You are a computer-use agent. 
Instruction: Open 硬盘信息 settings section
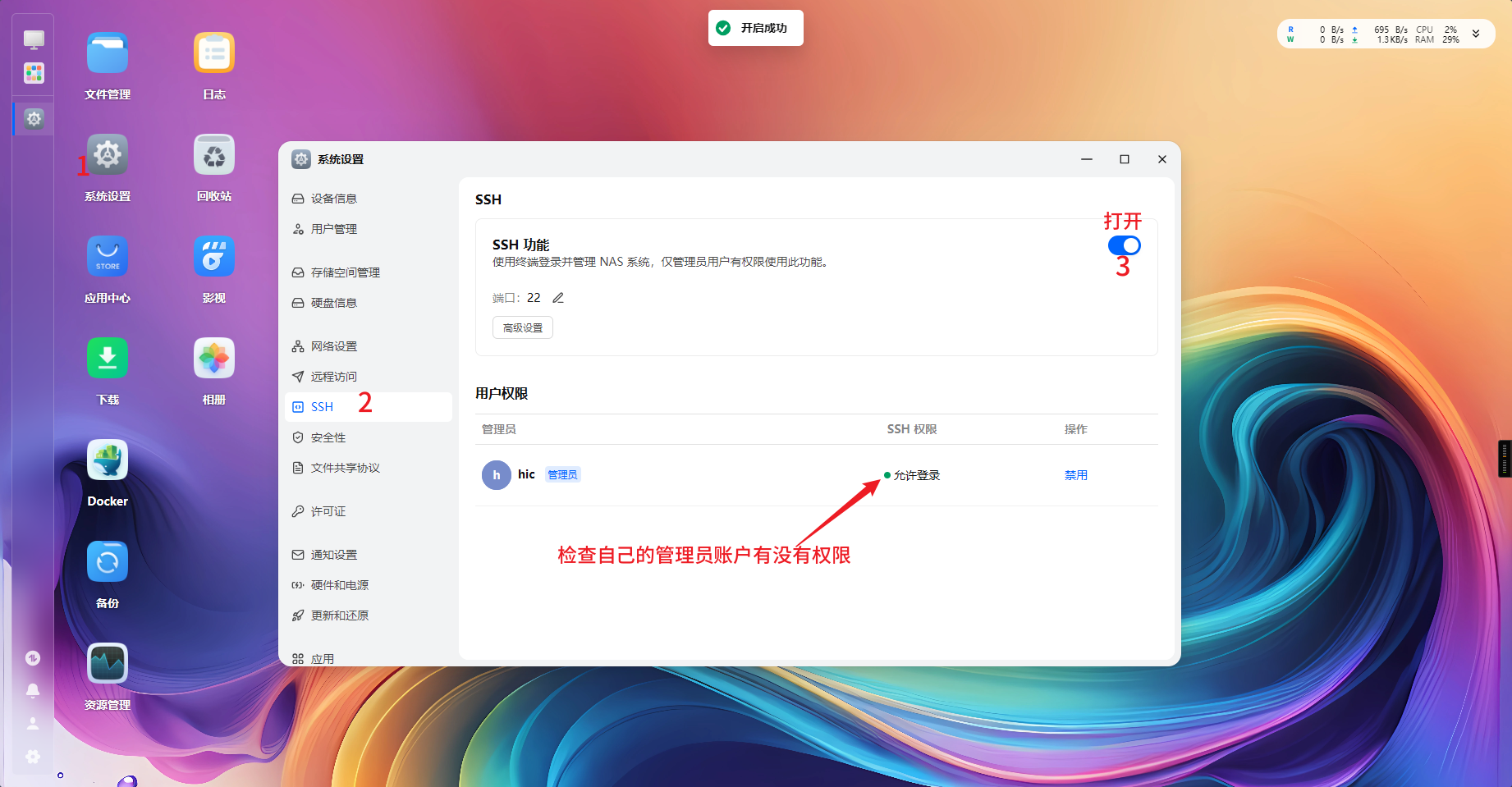tap(369, 303)
